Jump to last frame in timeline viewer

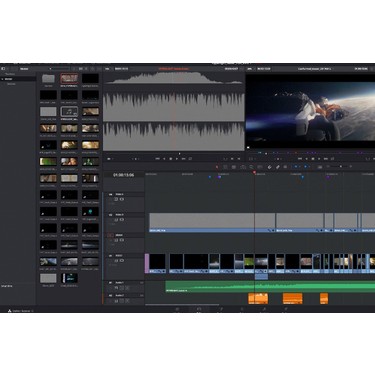(x=326, y=159)
